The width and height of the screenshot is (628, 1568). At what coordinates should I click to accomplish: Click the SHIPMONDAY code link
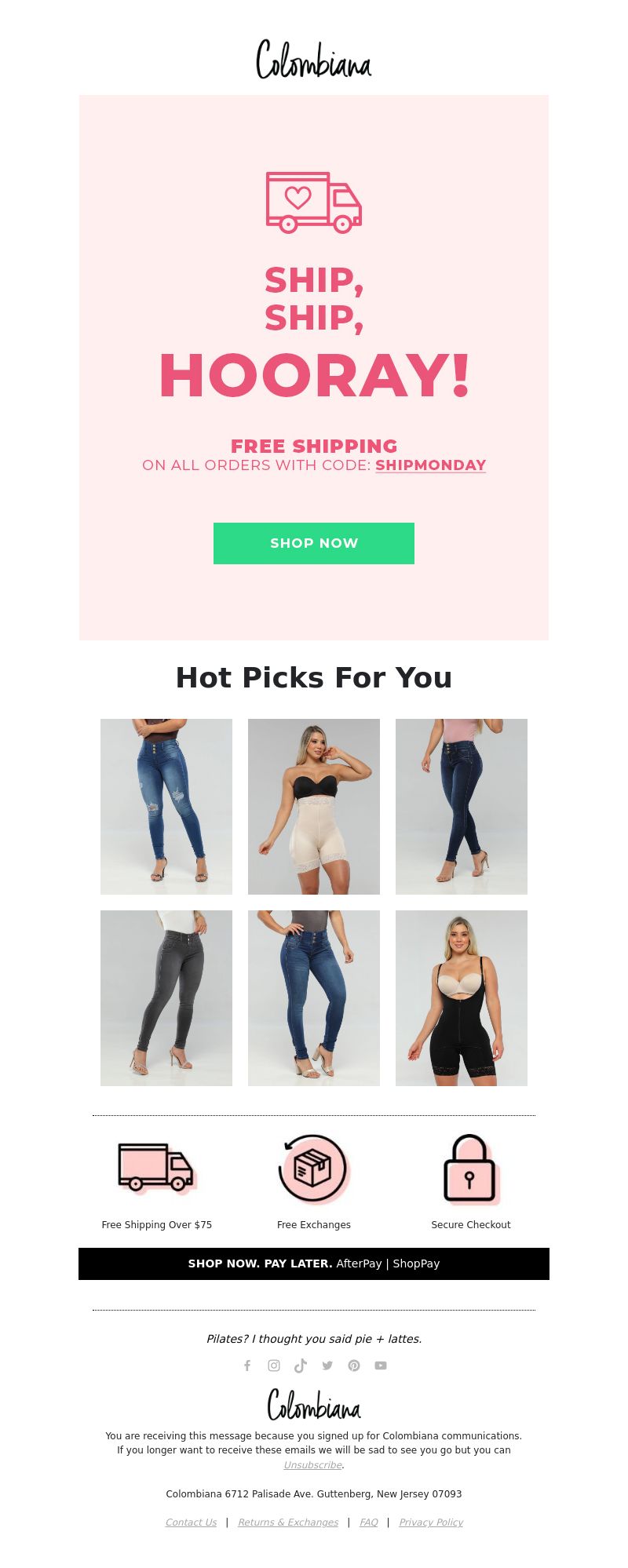click(431, 465)
